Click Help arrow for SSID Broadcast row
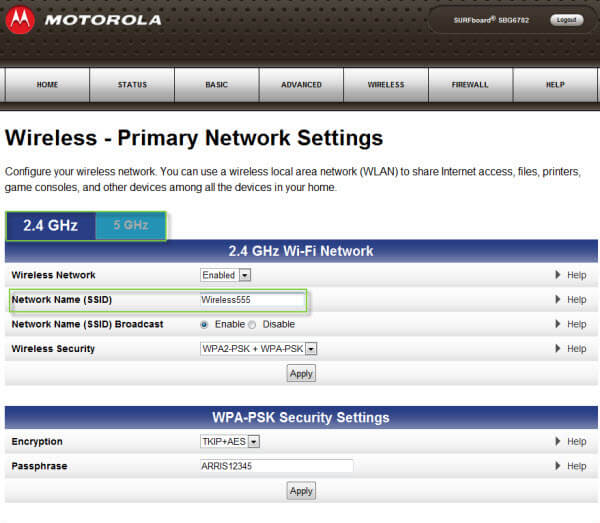The width and height of the screenshot is (600, 523). [558, 324]
